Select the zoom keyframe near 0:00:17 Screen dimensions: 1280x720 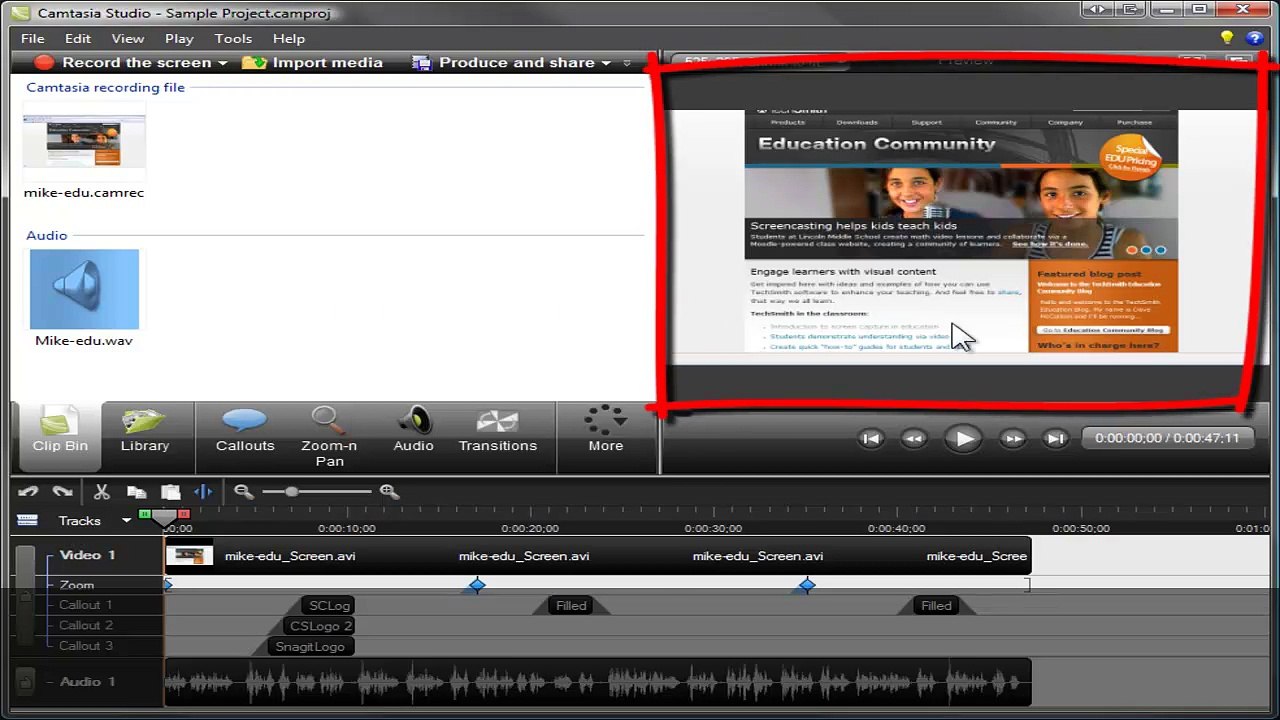477,585
